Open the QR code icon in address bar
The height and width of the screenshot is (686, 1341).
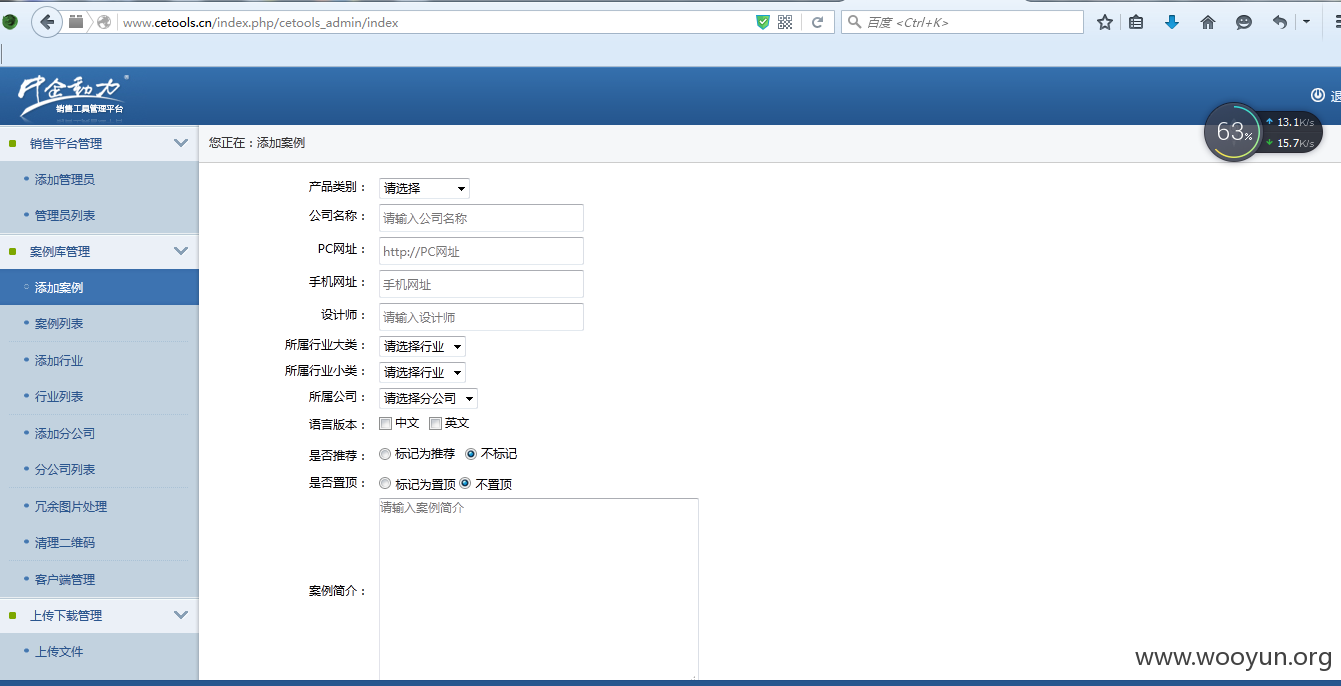785,22
